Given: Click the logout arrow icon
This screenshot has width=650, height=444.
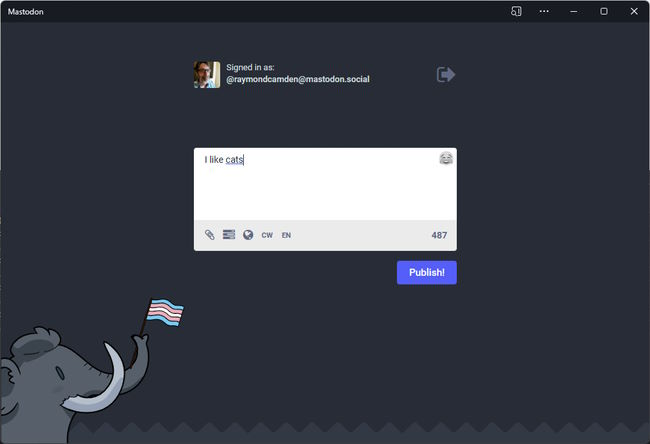Looking at the screenshot, I should tap(446, 75).
